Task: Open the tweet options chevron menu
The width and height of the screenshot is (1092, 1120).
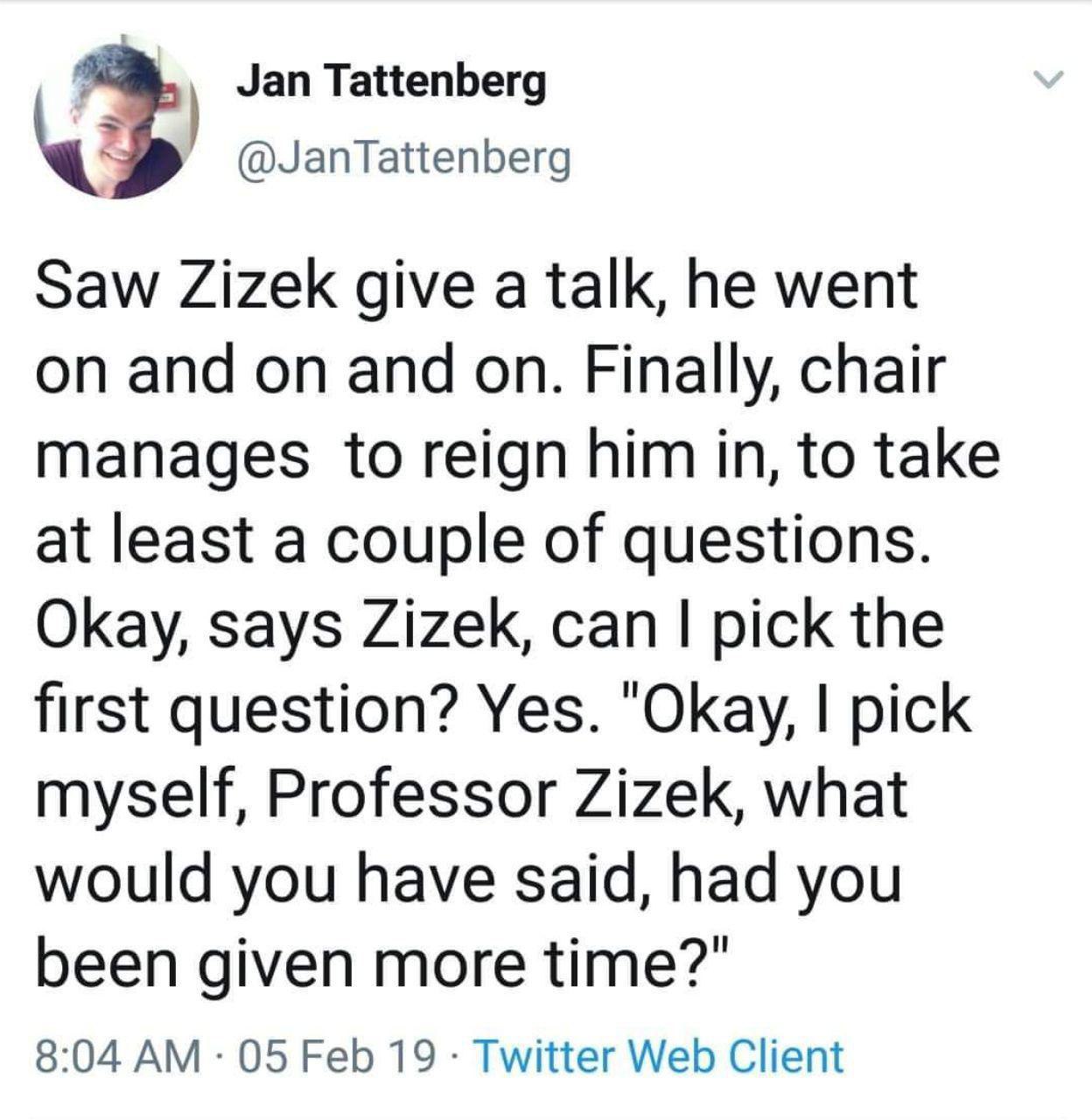Action: click(1046, 80)
